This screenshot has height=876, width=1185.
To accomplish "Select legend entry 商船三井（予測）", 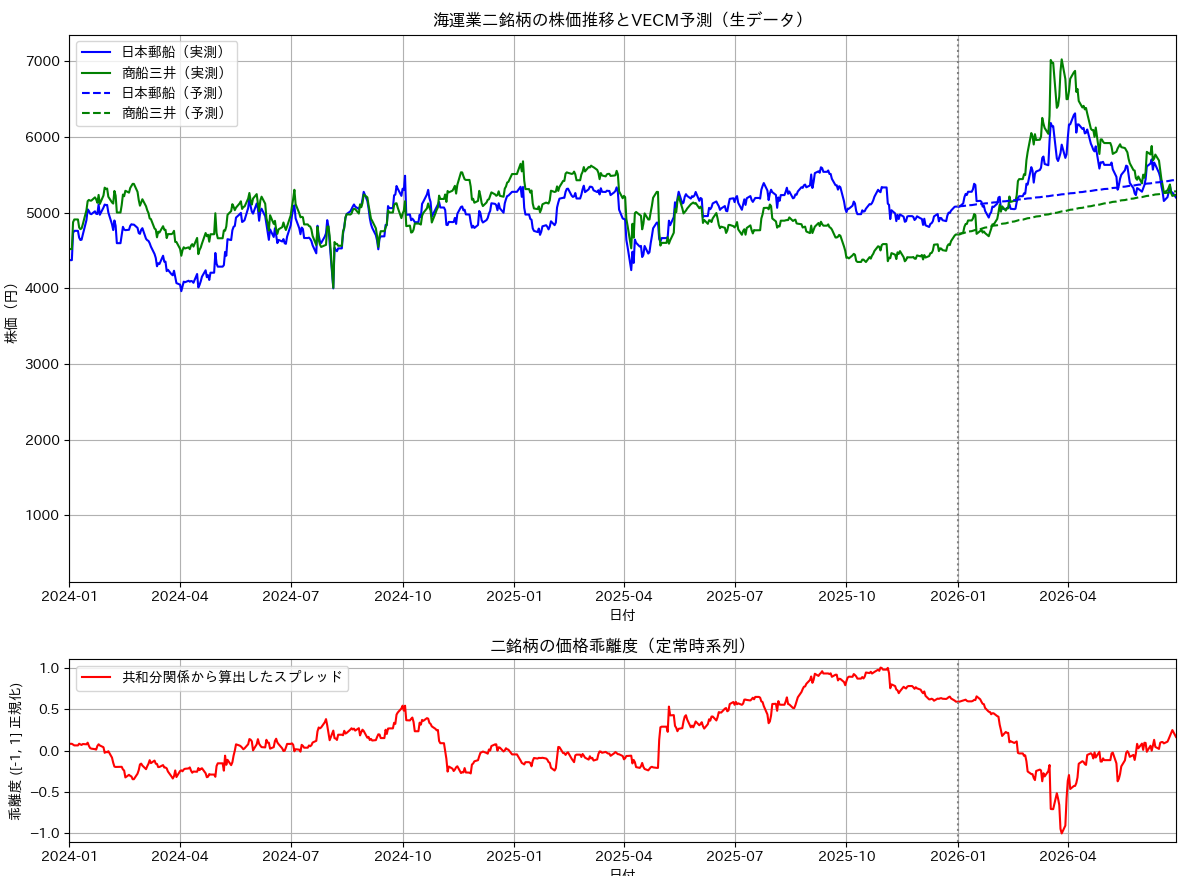I will tap(155, 113).
